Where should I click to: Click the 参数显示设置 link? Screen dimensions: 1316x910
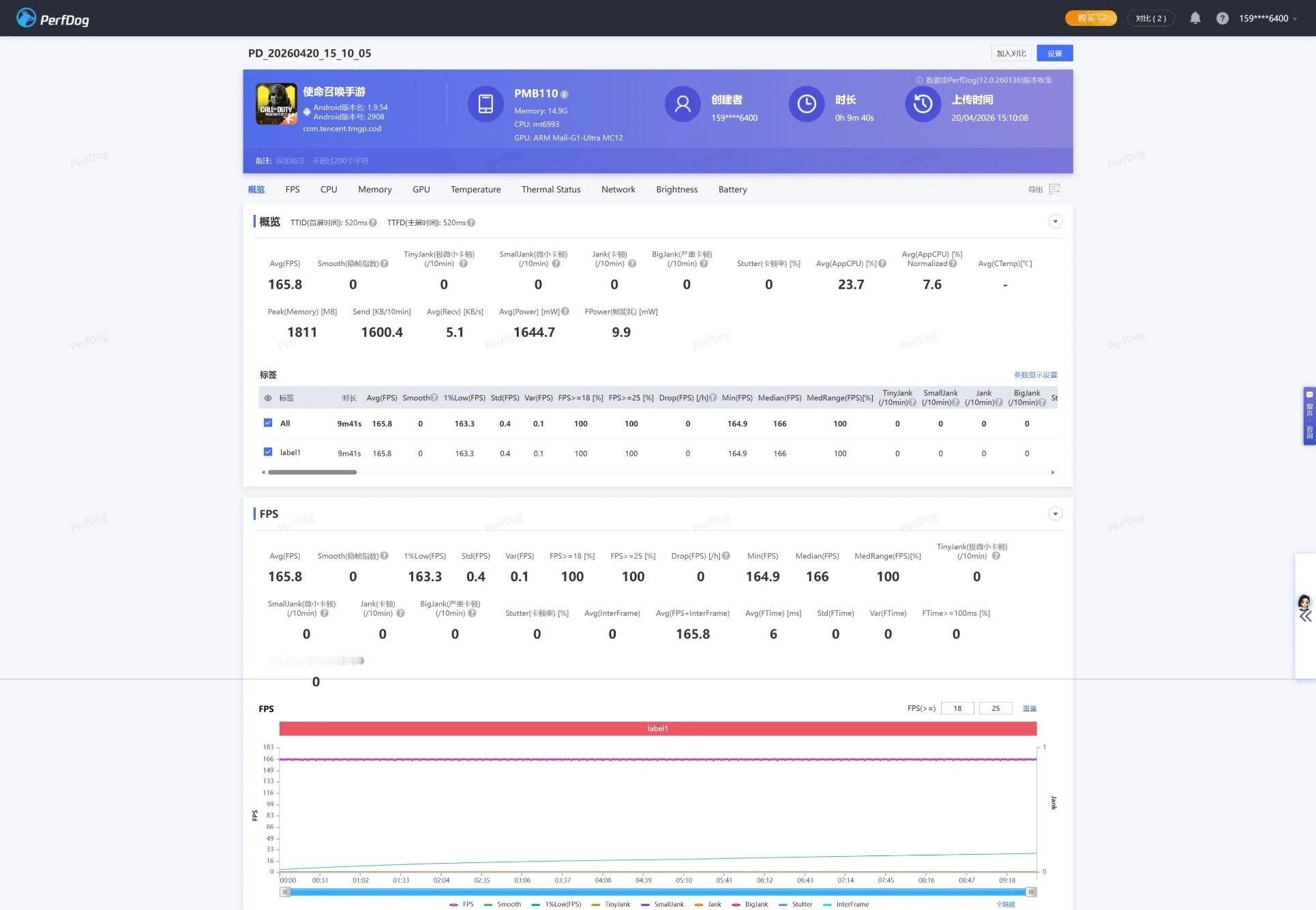pyautogui.click(x=1035, y=375)
